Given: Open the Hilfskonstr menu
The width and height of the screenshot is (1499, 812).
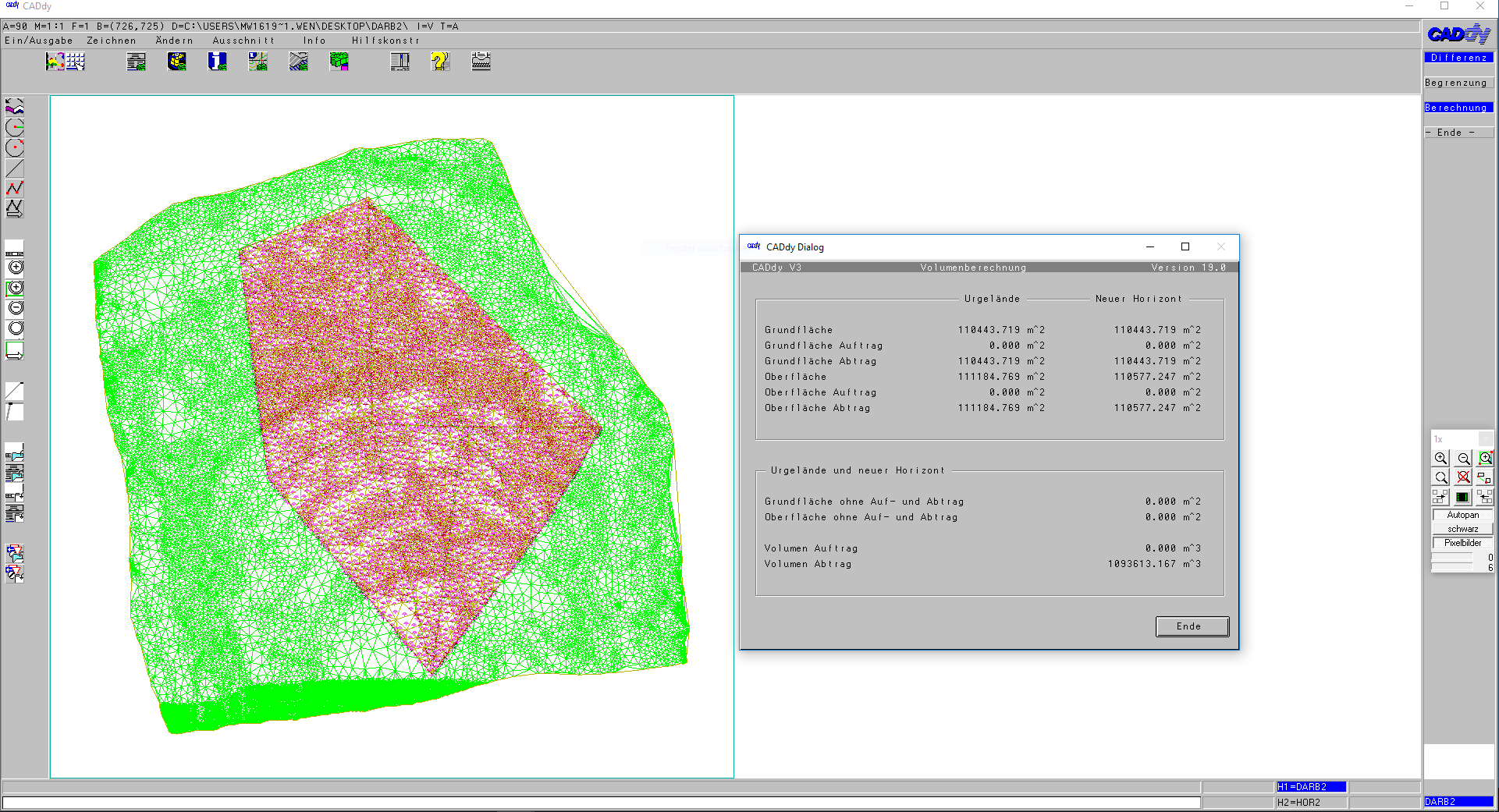Looking at the screenshot, I should (x=385, y=41).
